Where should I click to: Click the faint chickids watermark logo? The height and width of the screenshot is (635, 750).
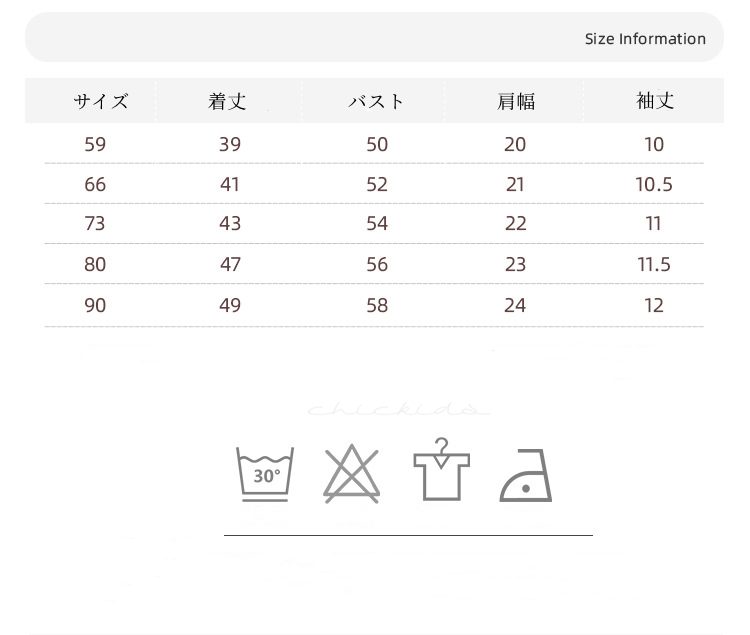[x=398, y=409]
